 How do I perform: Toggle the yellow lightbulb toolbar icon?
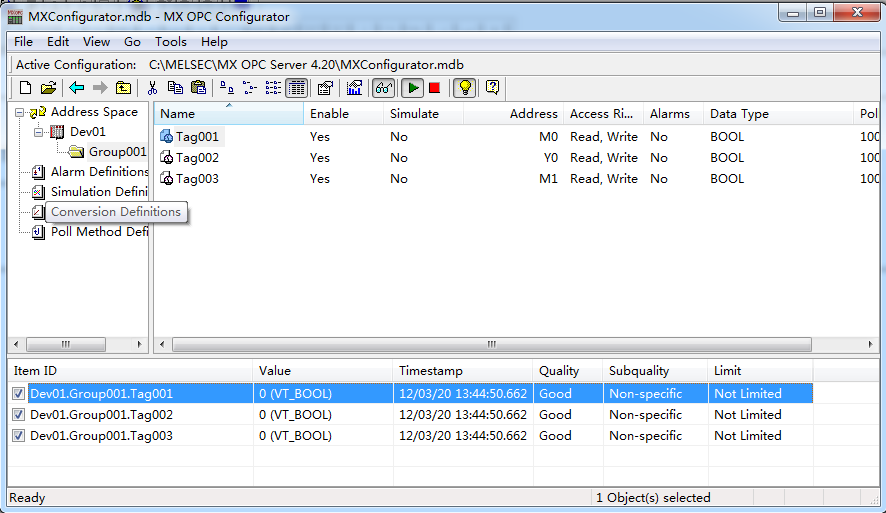[x=464, y=88]
